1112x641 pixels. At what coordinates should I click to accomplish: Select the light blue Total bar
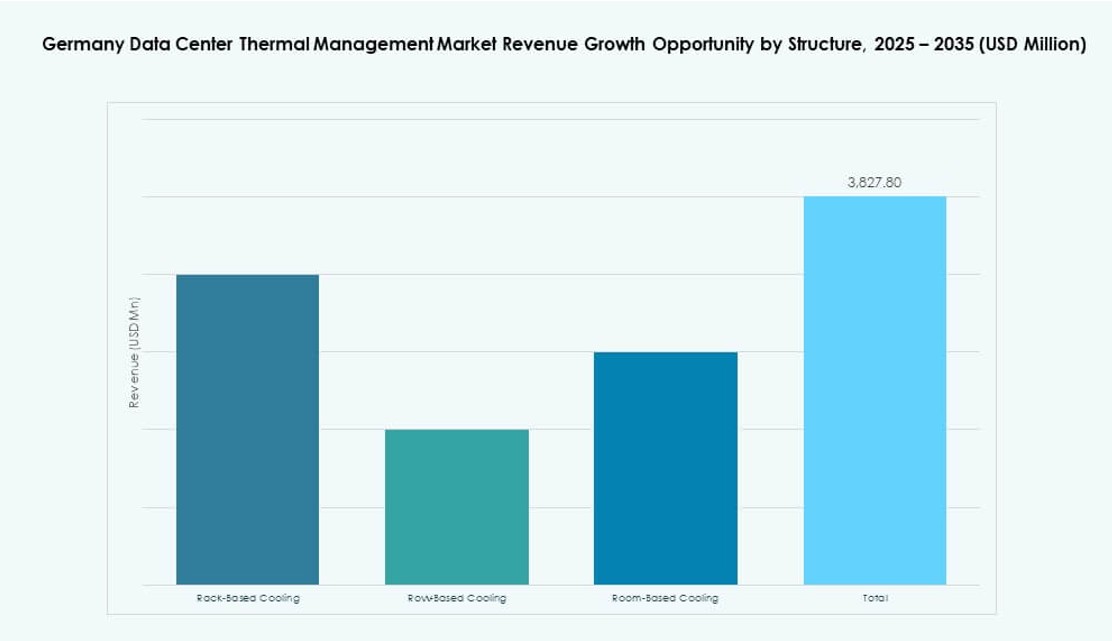coord(875,390)
